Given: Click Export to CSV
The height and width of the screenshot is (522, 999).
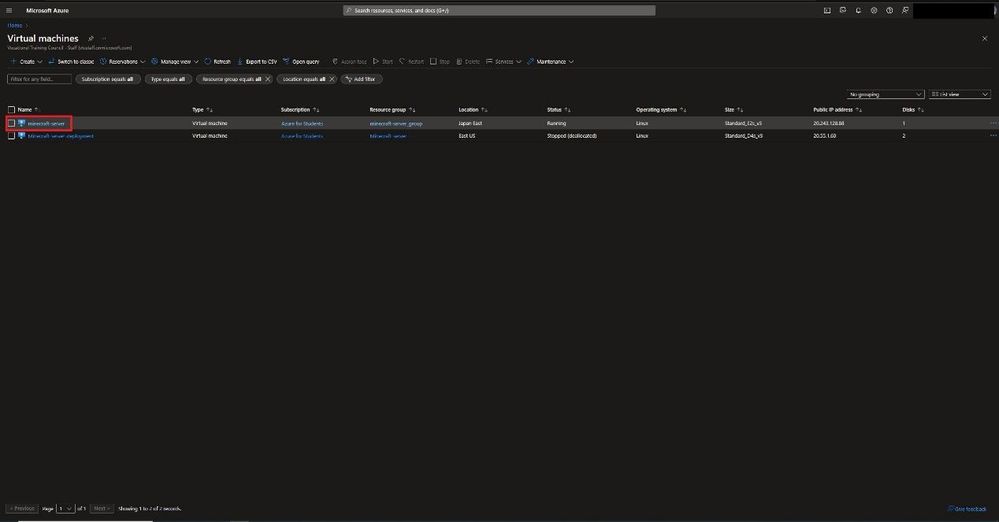Looking at the screenshot, I should (x=257, y=62).
